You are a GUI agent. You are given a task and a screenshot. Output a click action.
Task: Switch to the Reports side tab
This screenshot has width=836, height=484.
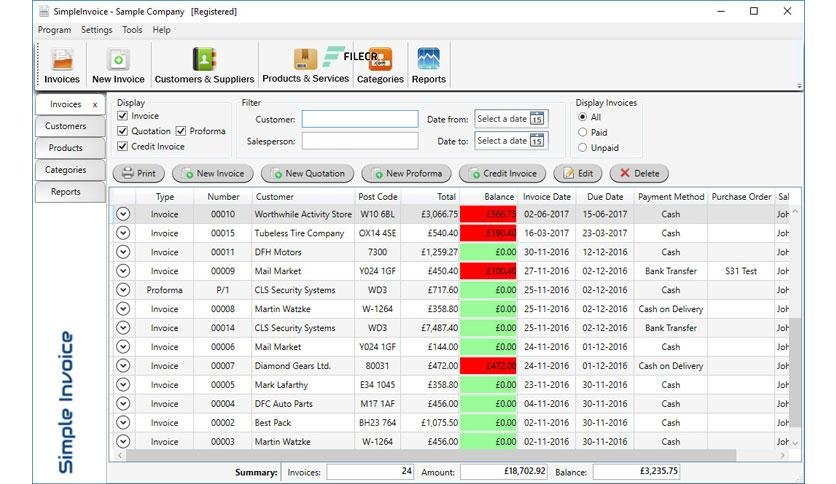(70, 192)
